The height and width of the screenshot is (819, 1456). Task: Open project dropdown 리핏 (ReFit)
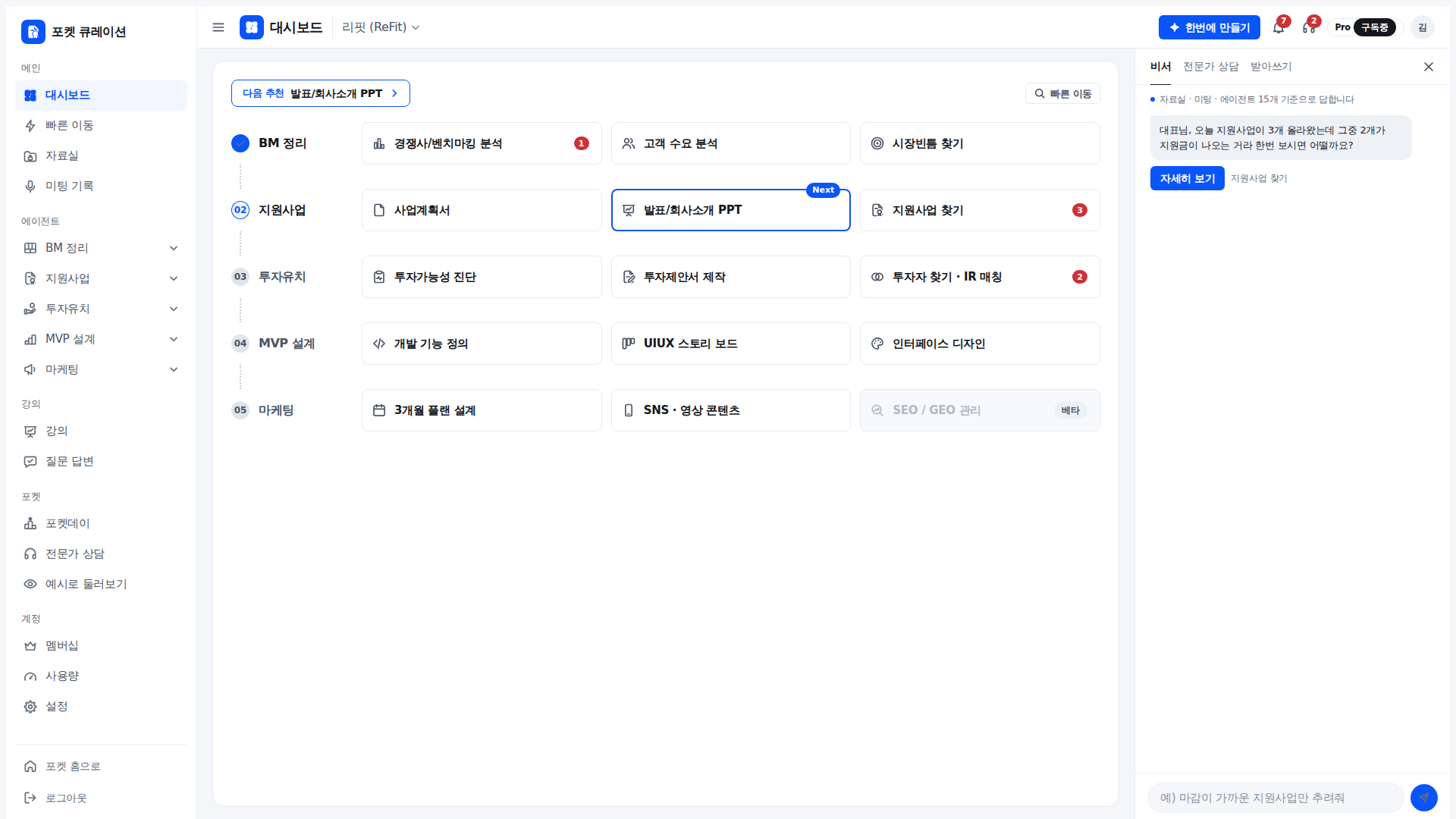(381, 27)
